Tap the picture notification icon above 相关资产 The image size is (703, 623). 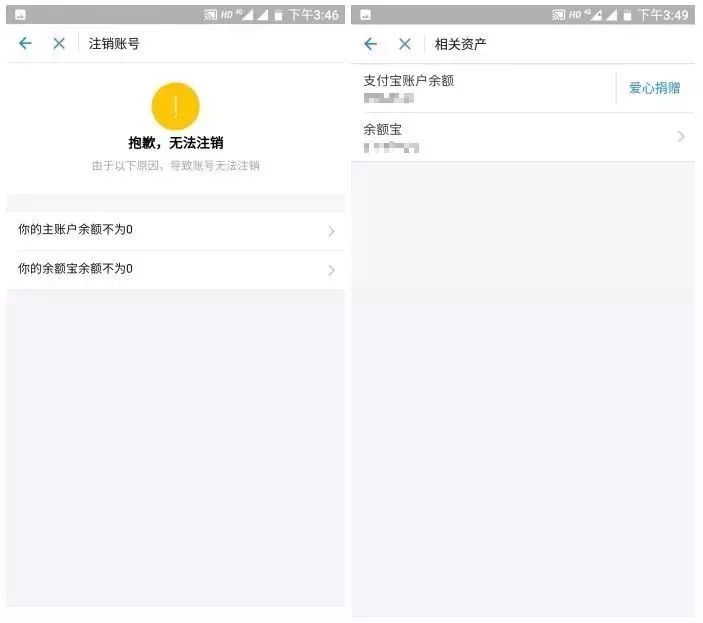click(x=365, y=15)
